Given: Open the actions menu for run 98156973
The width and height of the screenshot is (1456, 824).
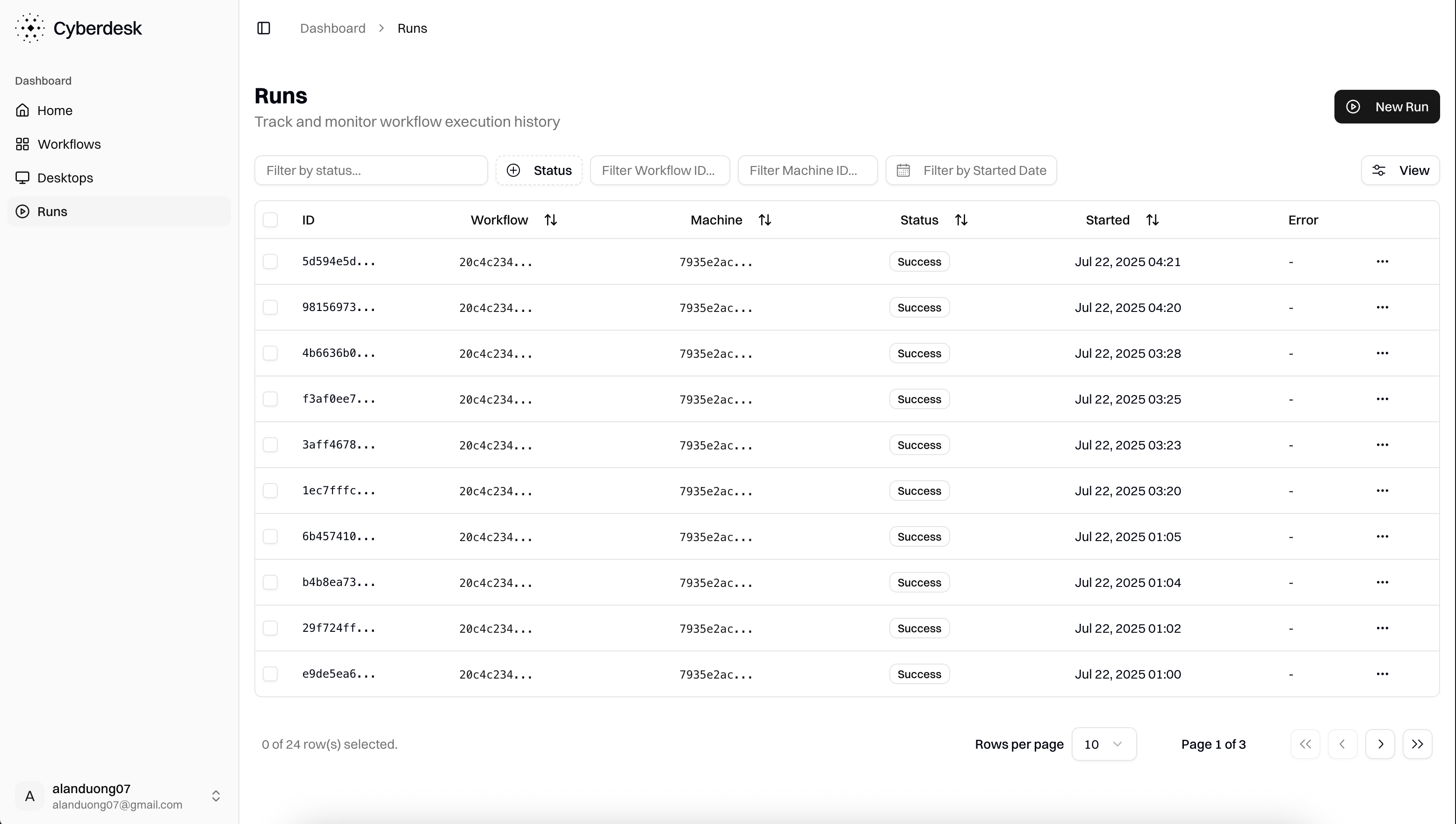Looking at the screenshot, I should coord(1383,307).
